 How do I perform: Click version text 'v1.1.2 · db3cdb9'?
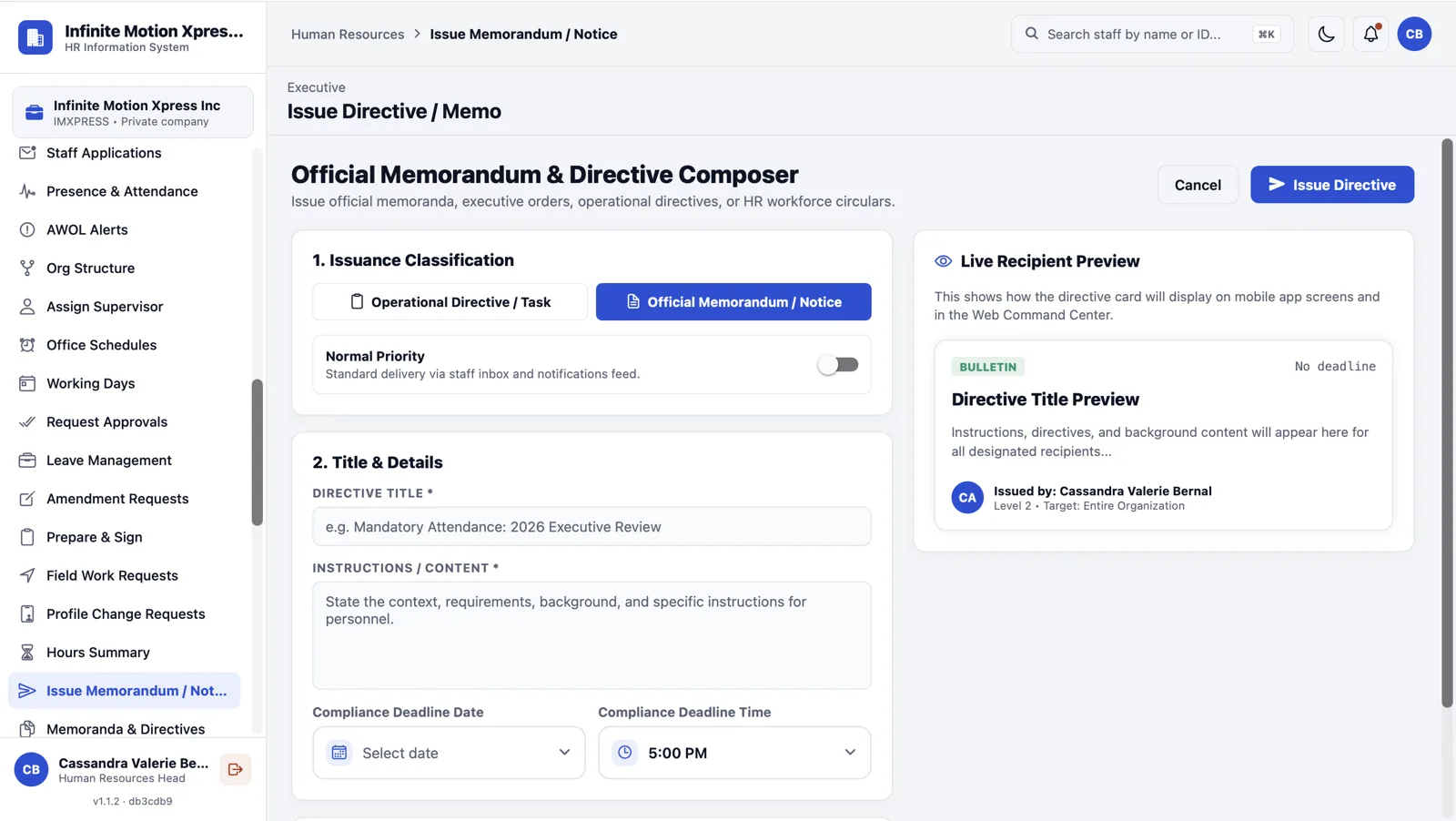click(x=133, y=802)
